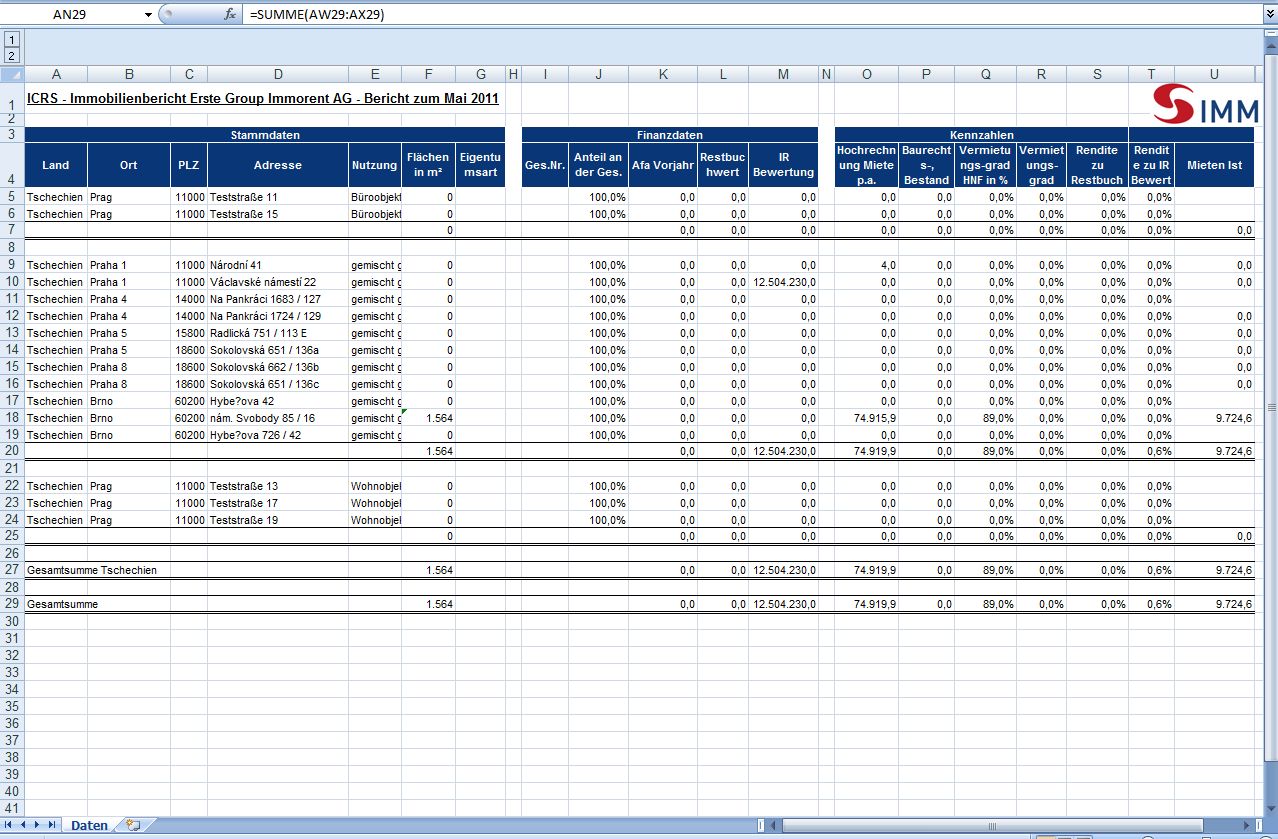Select the cell 'Václavské náměstí 22'
The height and width of the screenshot is (839, 1278).
(278, 282)
